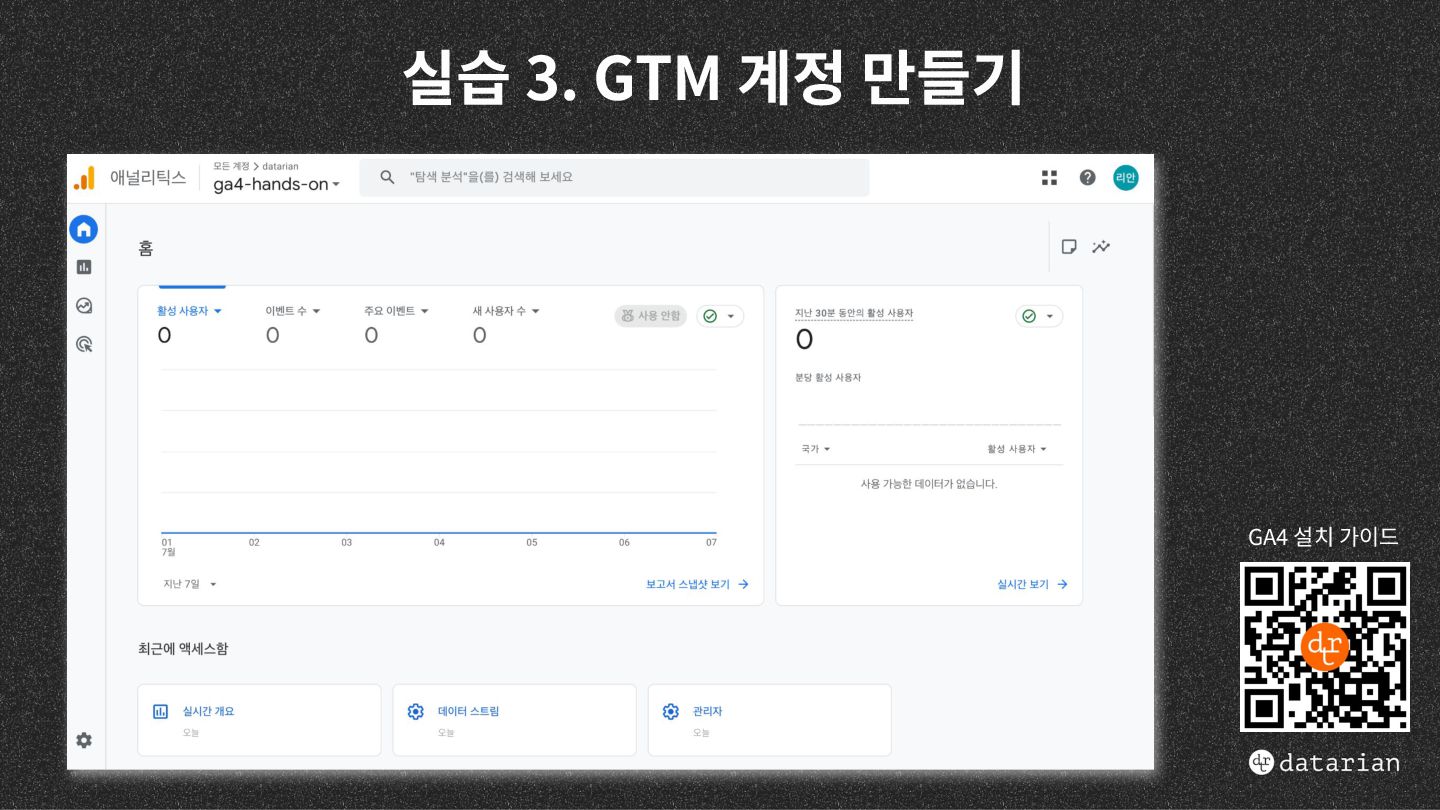Screen dimensions: 1440x810
Task: Open the 실시간 개요 recent card
Action: [259, 720]
